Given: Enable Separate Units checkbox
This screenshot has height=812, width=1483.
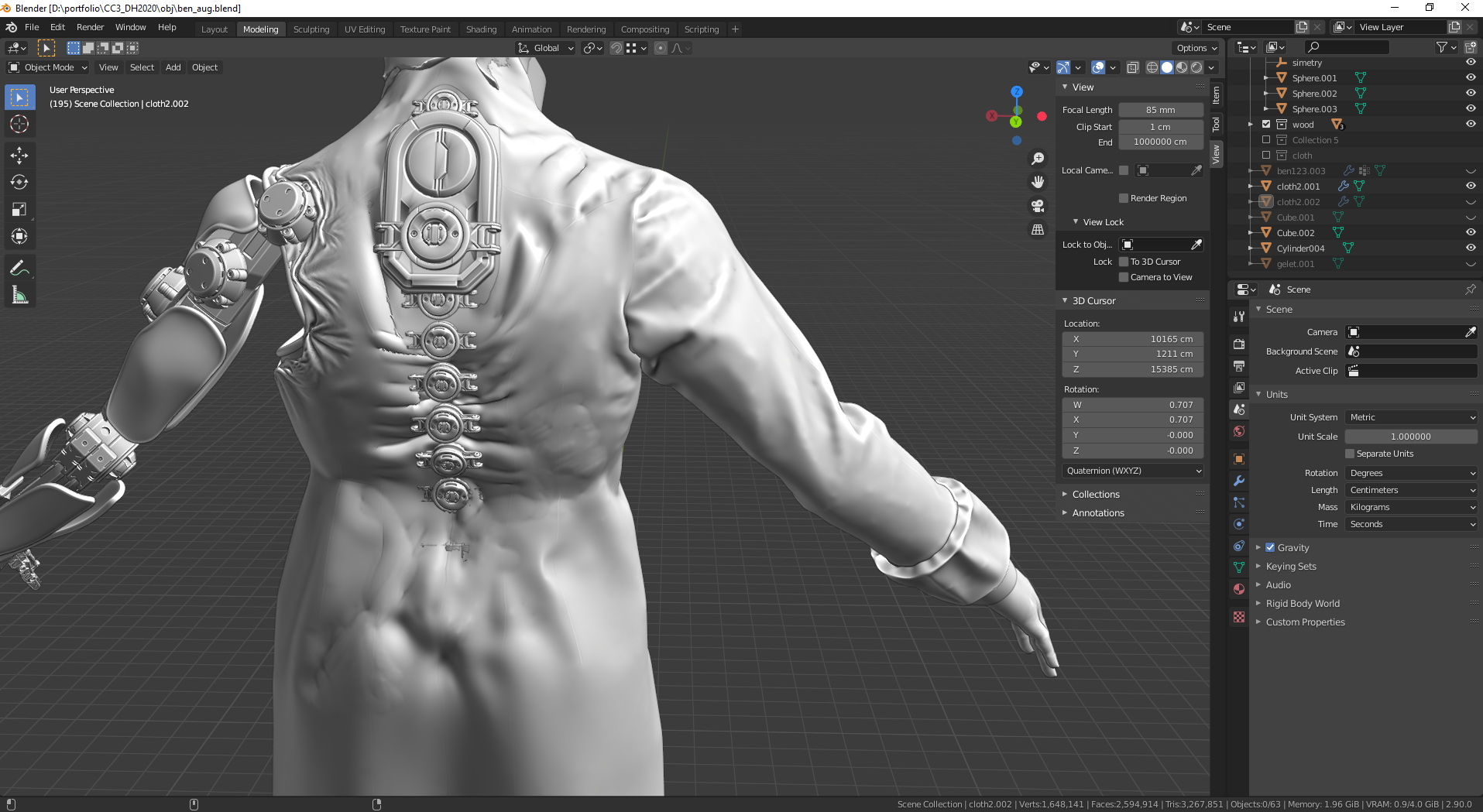Looking at the screenshot, I should [1350, 454].
